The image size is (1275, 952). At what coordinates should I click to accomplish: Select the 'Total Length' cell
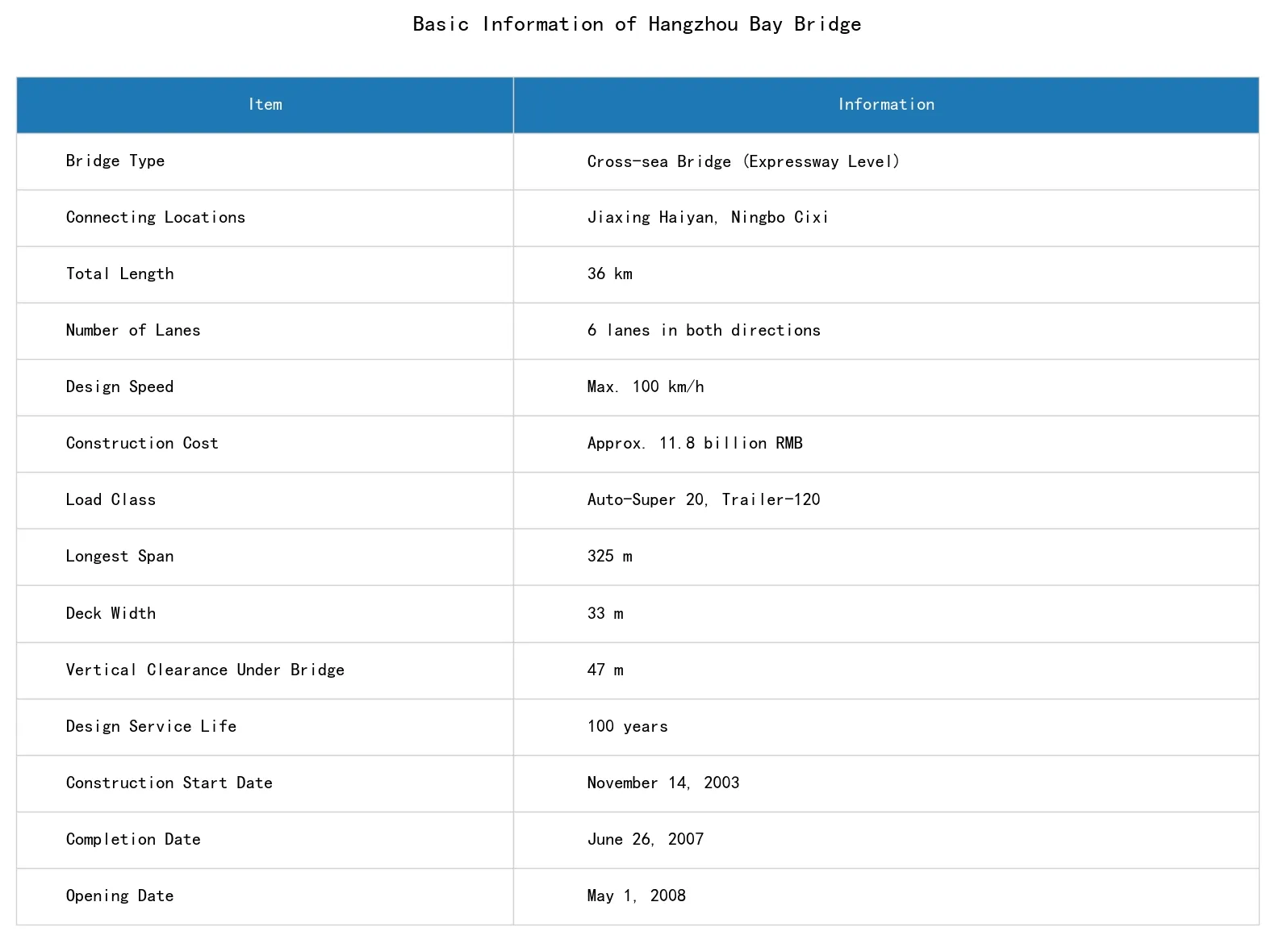coord(265,274)
